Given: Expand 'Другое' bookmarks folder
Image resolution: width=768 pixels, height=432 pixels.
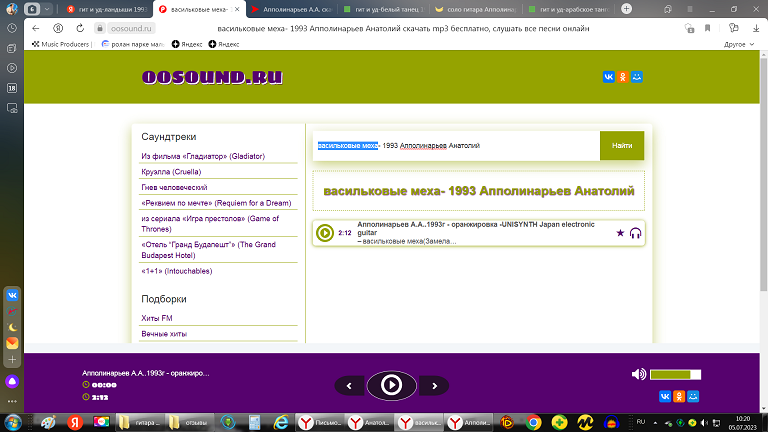Looking at the screenshot, I should point(739,44).
